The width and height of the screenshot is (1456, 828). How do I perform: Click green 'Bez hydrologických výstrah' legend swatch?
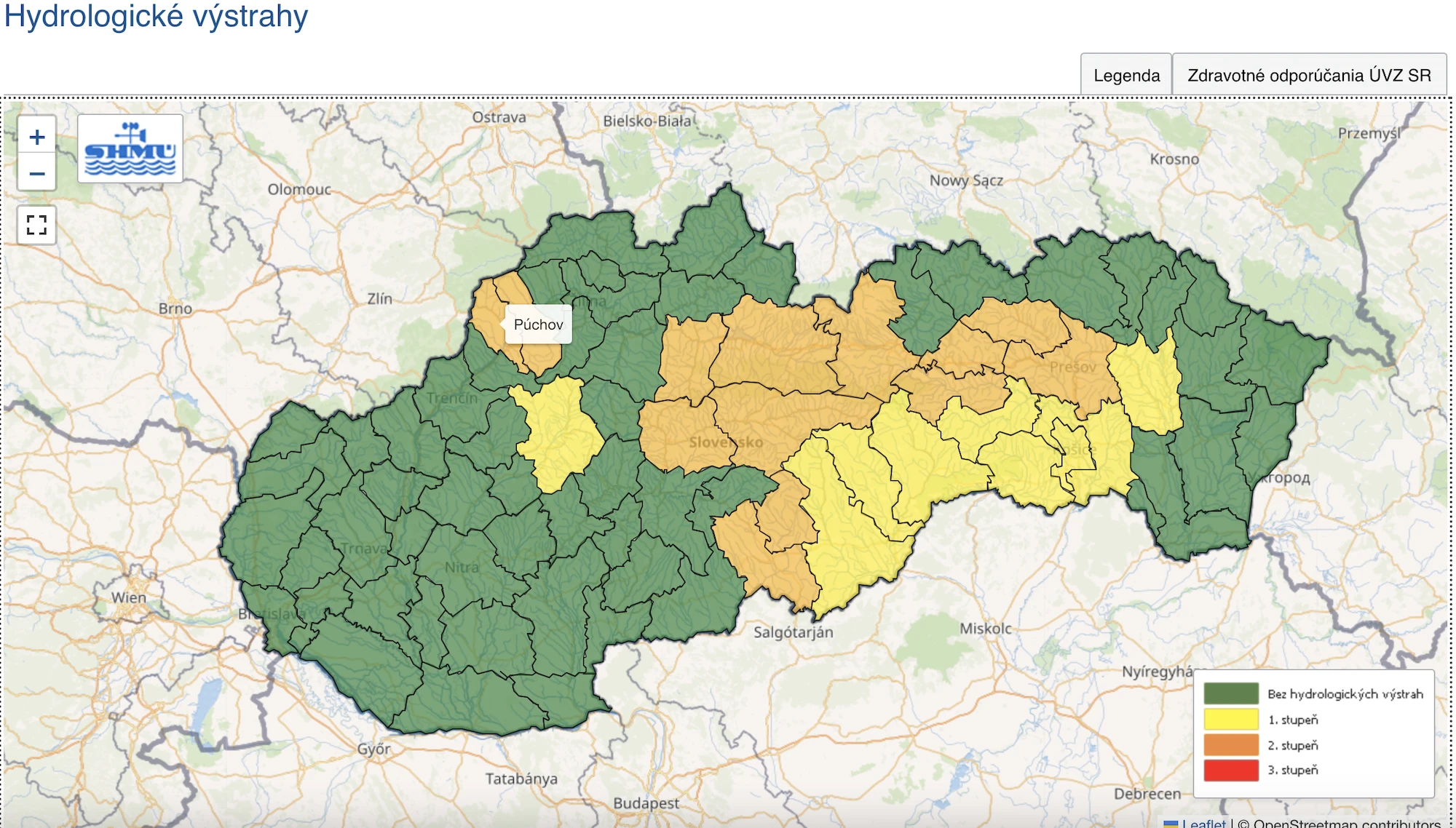1231,693
